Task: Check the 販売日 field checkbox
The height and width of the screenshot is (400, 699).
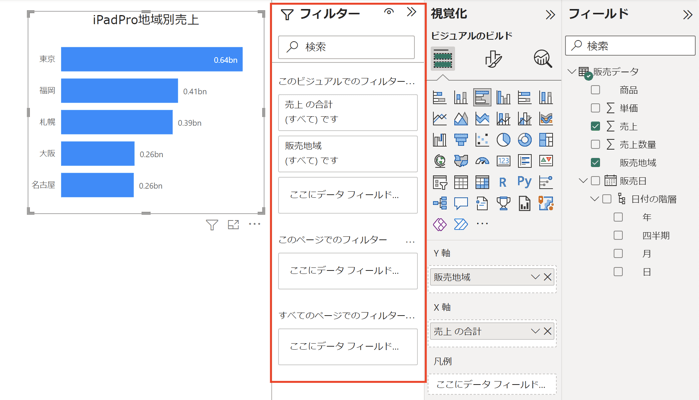Action: pyautogui.click(x=595, y=181)
